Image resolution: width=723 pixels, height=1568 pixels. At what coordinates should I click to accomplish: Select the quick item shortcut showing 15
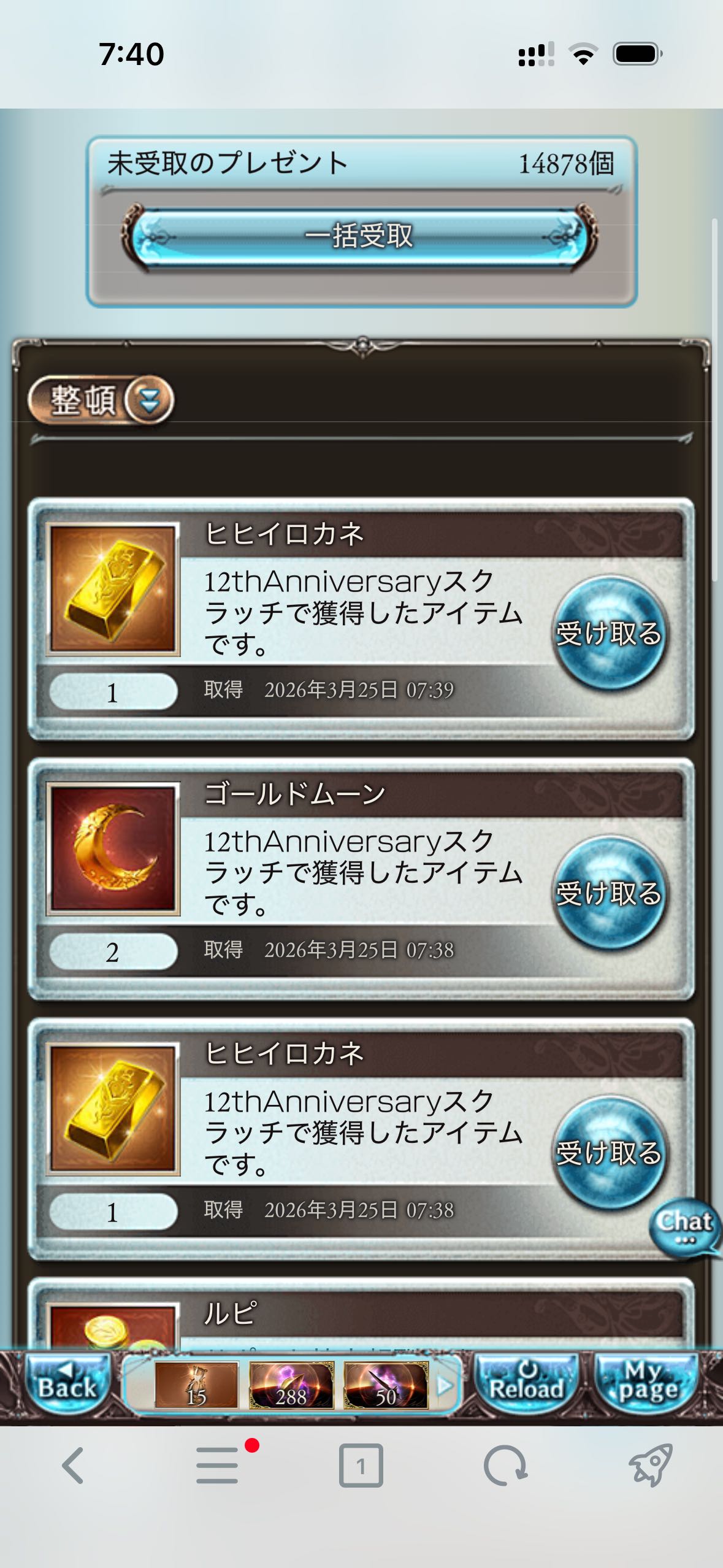click(196, 1384)
